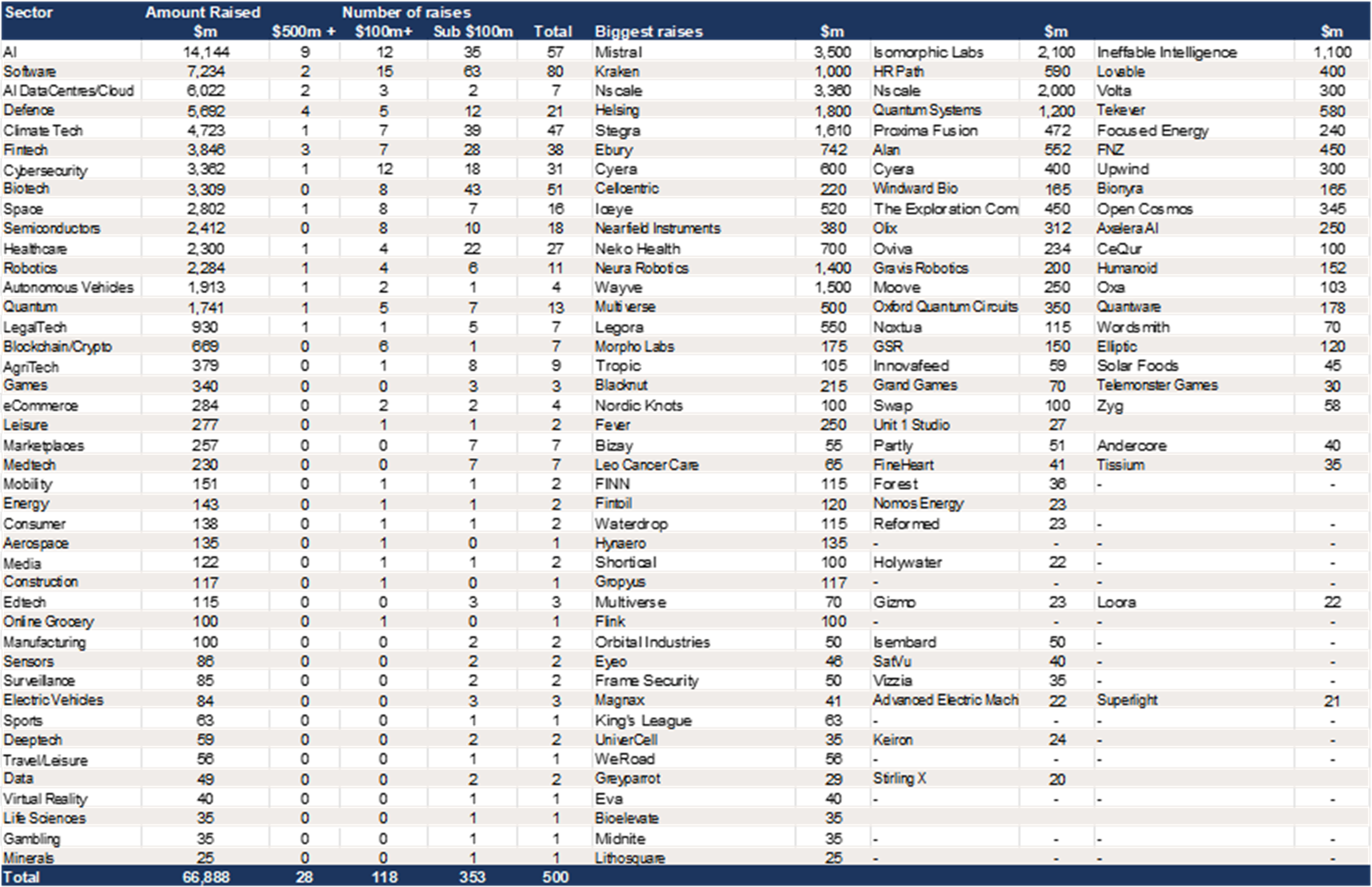Select the 'Oxford Quantum Circuits' cell
The width and height of the screenshot is (1372, 887).
coord(945,306)
